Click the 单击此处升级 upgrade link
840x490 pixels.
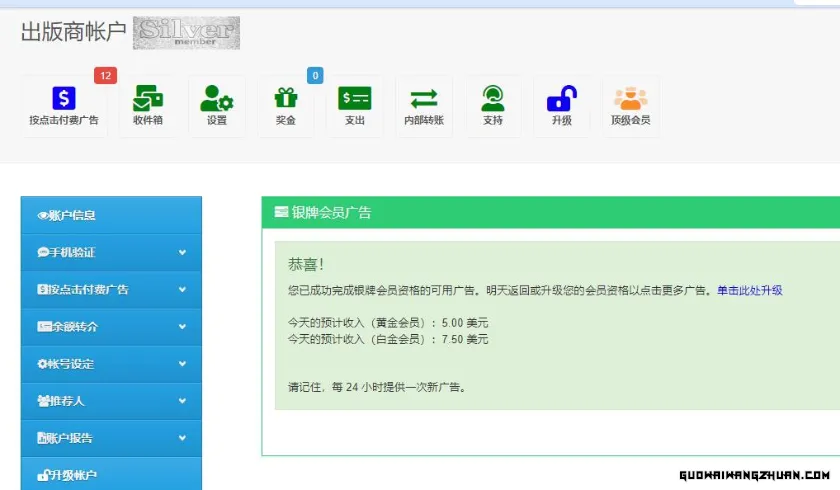coord(749,290)
